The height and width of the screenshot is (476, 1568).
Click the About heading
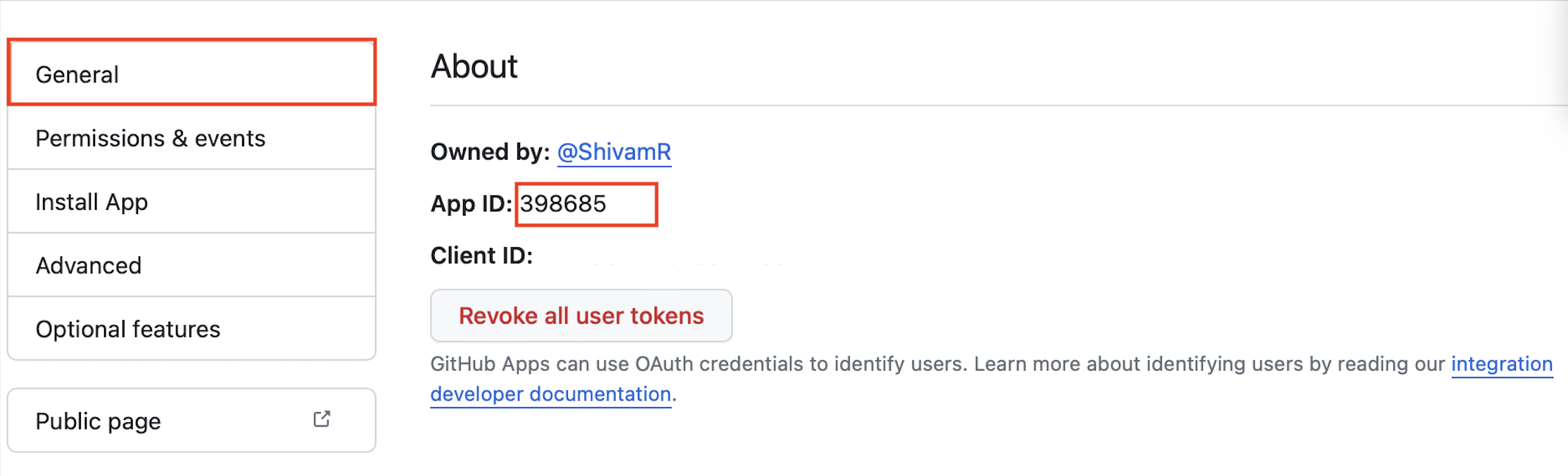point(474,67)
